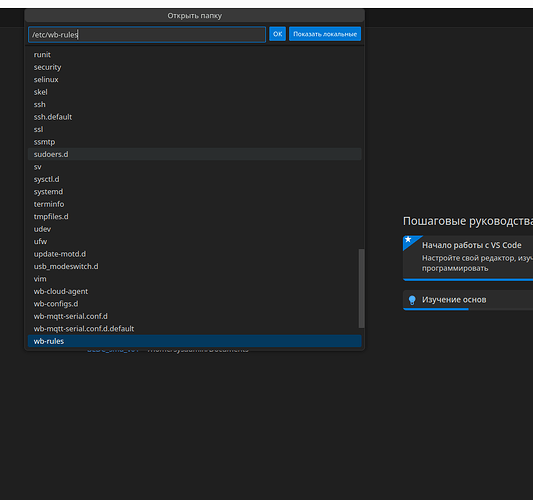Image resolution: width=533 pixels, height=500 pixels.
Task: Select the udev folder entry
Action: click(194, 229)
